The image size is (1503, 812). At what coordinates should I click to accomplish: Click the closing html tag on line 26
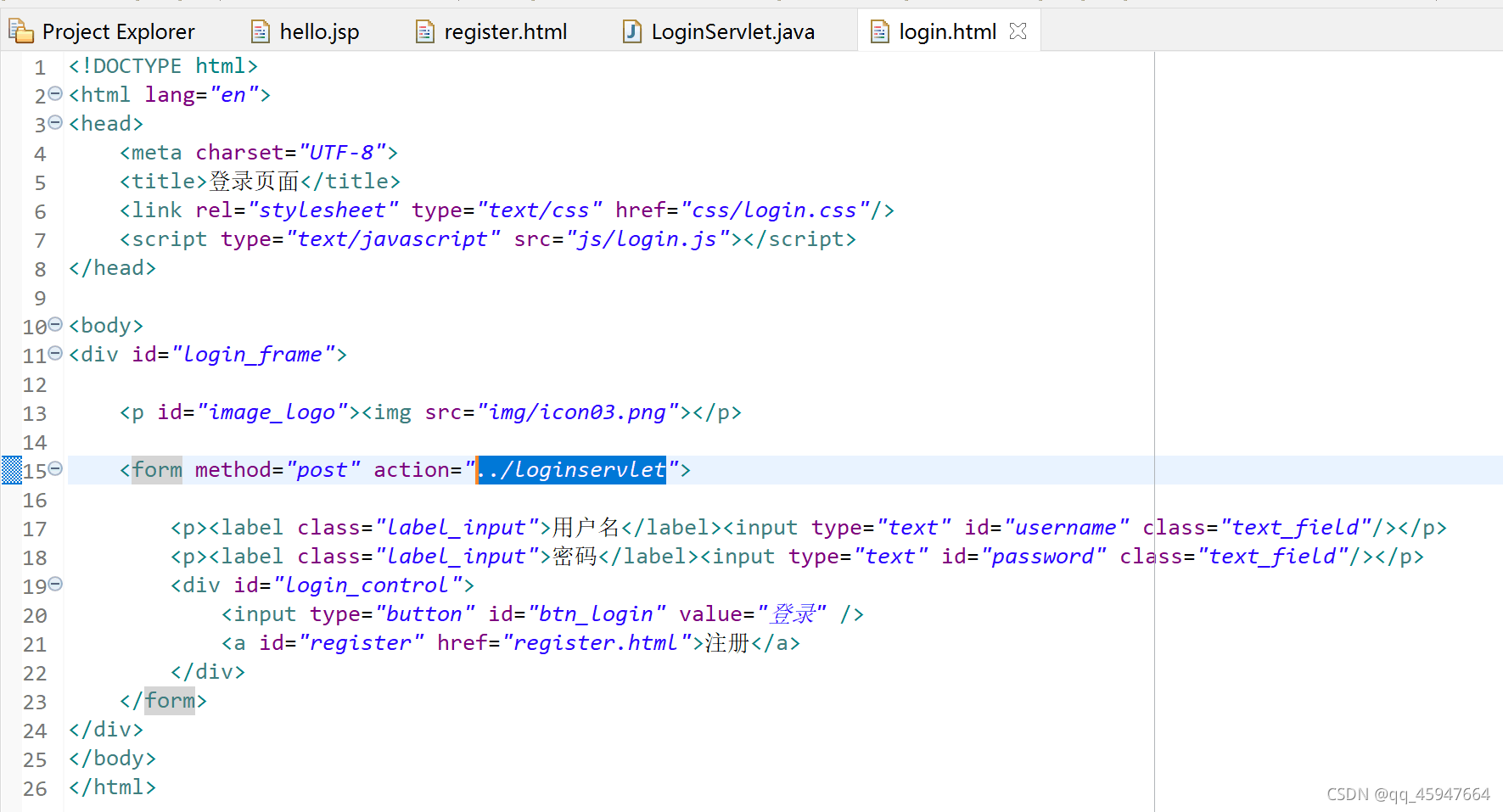pyautogui.click(x=112, y=787)
